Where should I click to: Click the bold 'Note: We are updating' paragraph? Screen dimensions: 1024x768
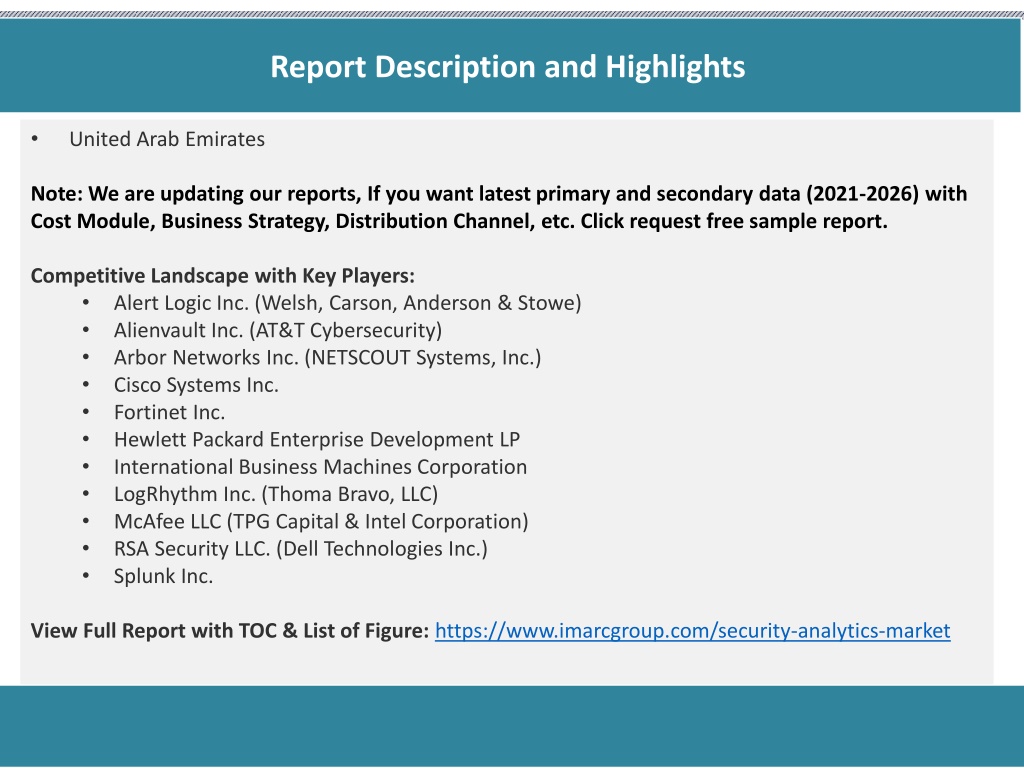coord(499,208)
